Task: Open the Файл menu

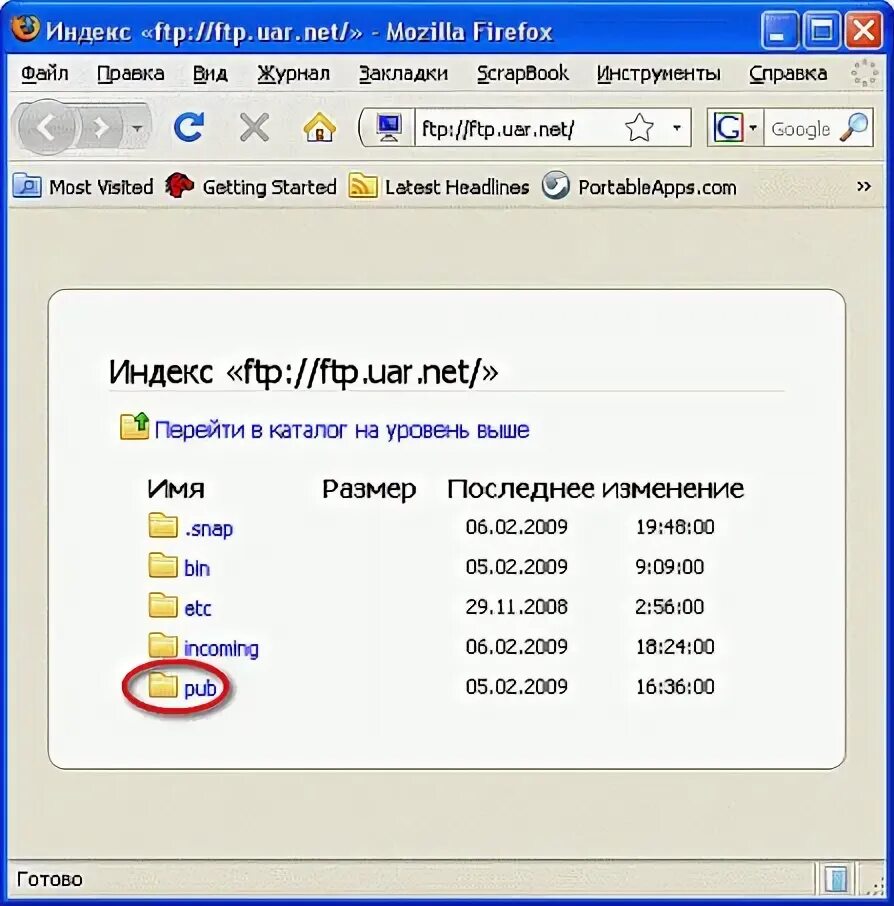Action: point(44,73)
